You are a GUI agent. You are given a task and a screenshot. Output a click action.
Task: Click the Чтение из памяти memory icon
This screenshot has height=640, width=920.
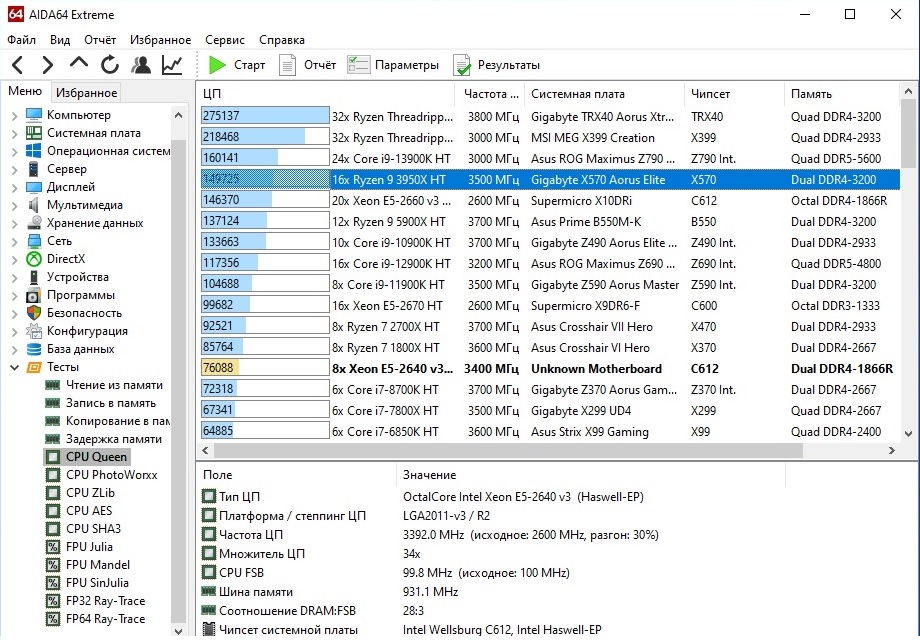pyautogui.click(x=53, y=385)
